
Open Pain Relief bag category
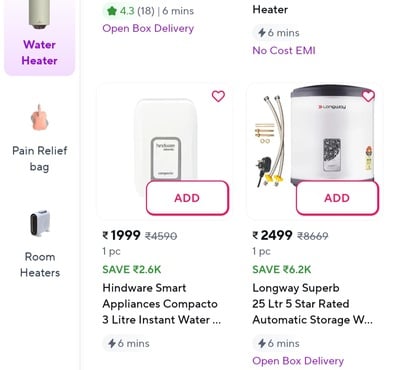[39, 138]
